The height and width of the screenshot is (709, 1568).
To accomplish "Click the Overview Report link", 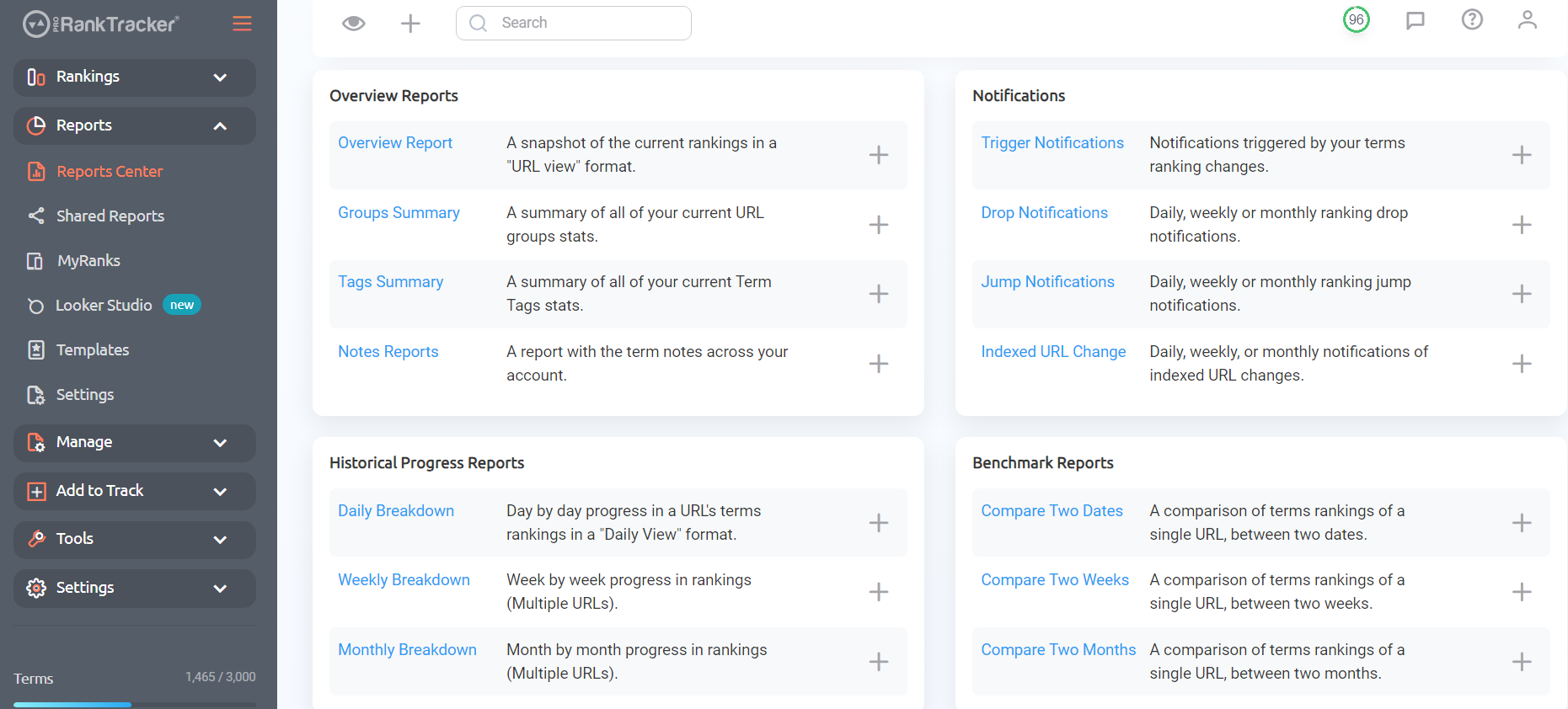I will (395, 143).
